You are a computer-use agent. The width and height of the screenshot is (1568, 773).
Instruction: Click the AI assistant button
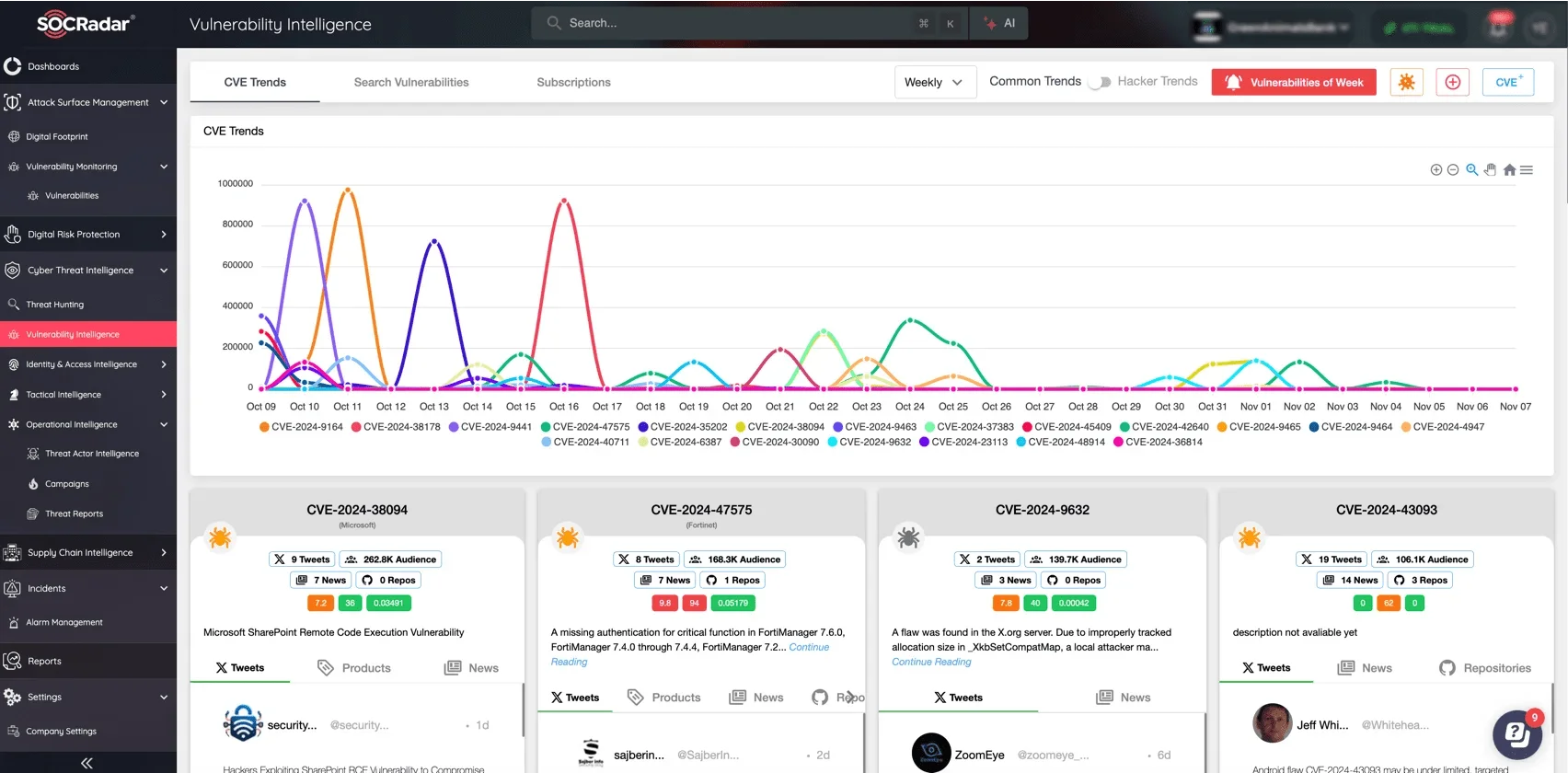click(999, 23)
